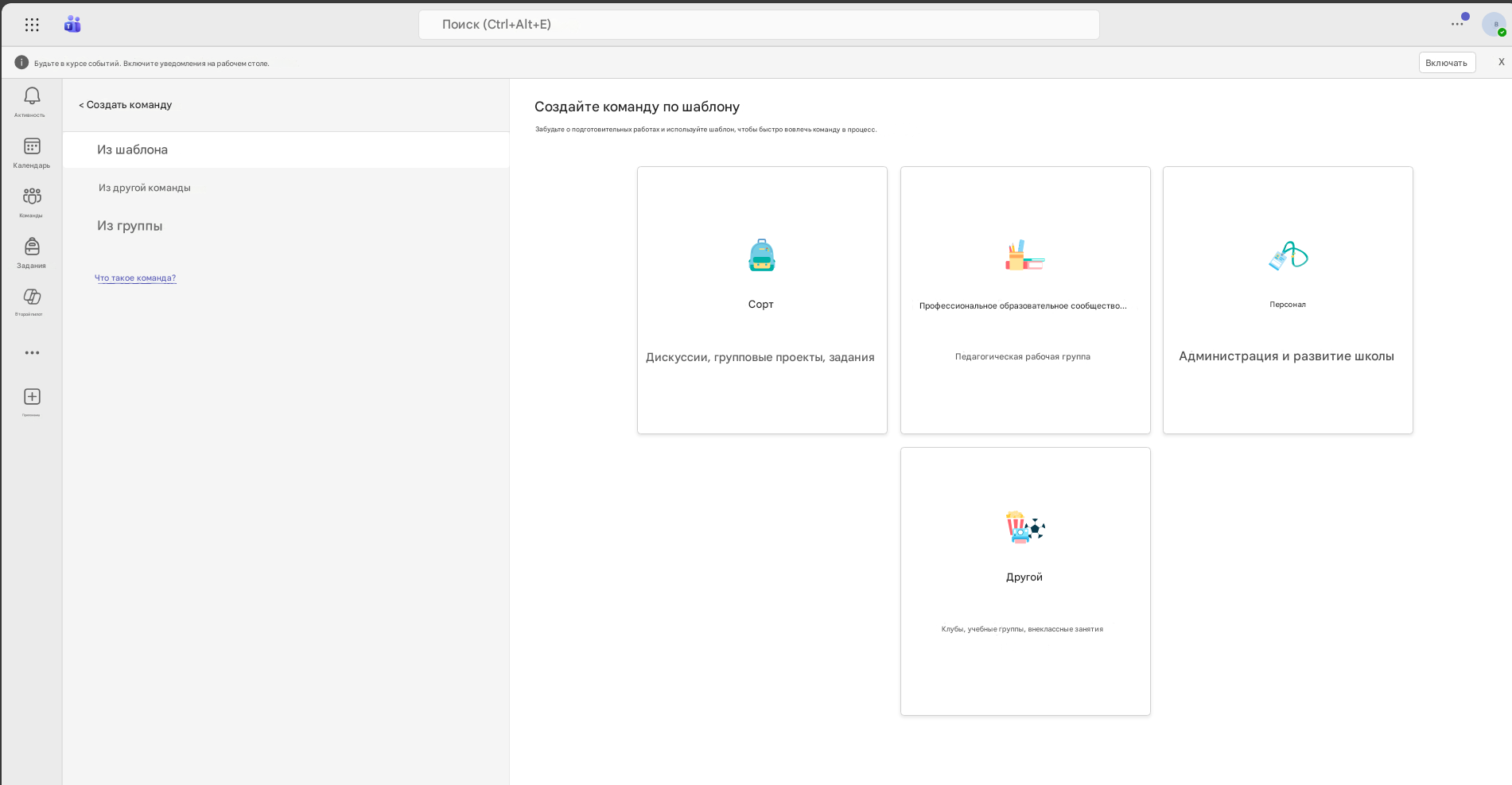Select the 'Из другой команды' option
The height and width of the screenshot is (785, 1512).
pyautogui.click(x=286, y=188)
